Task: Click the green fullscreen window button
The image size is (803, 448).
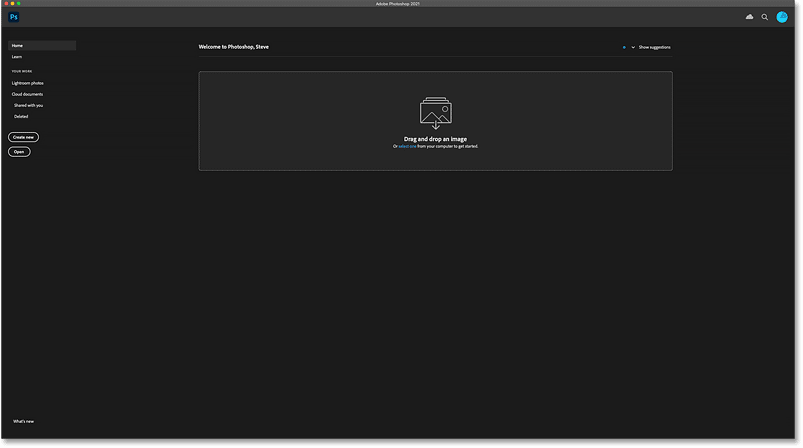Action: tap(18, 4)
